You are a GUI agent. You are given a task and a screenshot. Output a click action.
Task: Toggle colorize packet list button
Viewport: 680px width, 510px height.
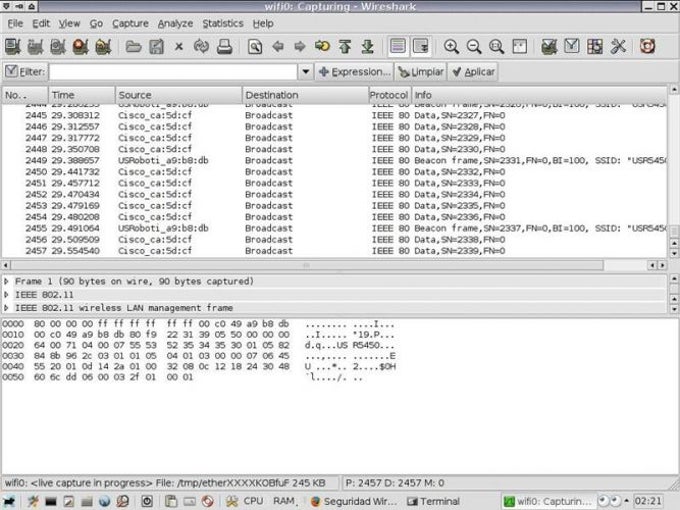pos(398,46)
